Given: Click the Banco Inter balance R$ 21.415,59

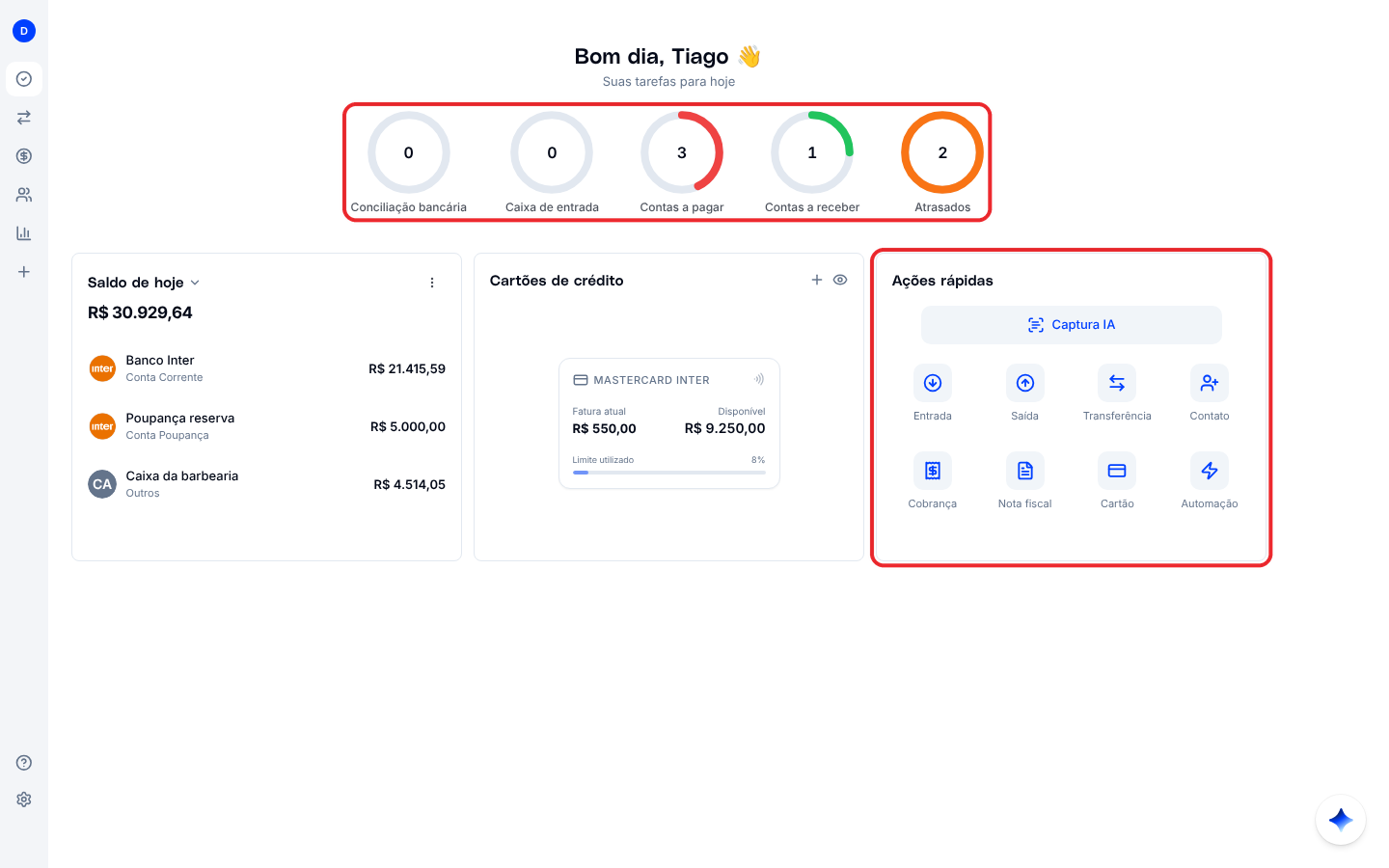Looking at the screenshot, I should (x=407, y=368).
